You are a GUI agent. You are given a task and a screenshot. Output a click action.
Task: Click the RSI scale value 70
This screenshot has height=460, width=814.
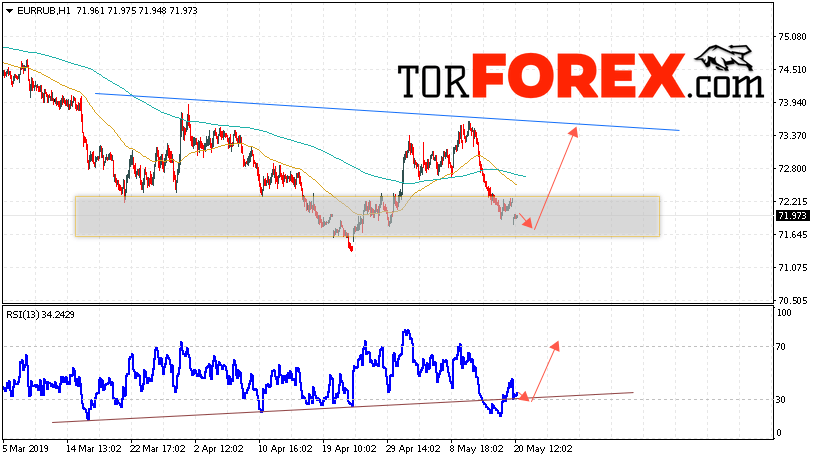[781, 347]
